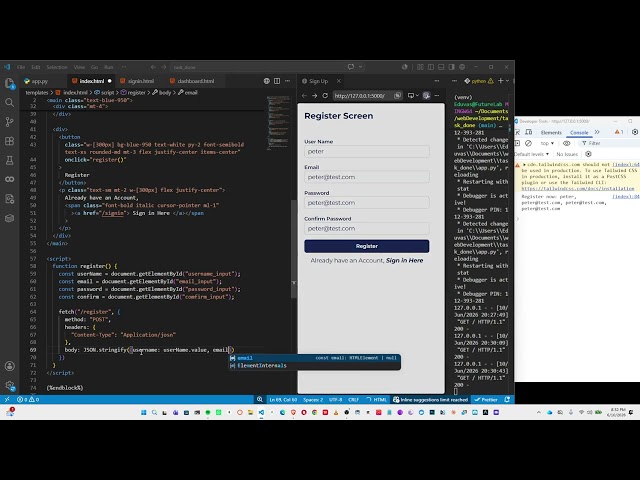Open DevTools console settings gear
The image size is (640, 480).
coord(588,154)
